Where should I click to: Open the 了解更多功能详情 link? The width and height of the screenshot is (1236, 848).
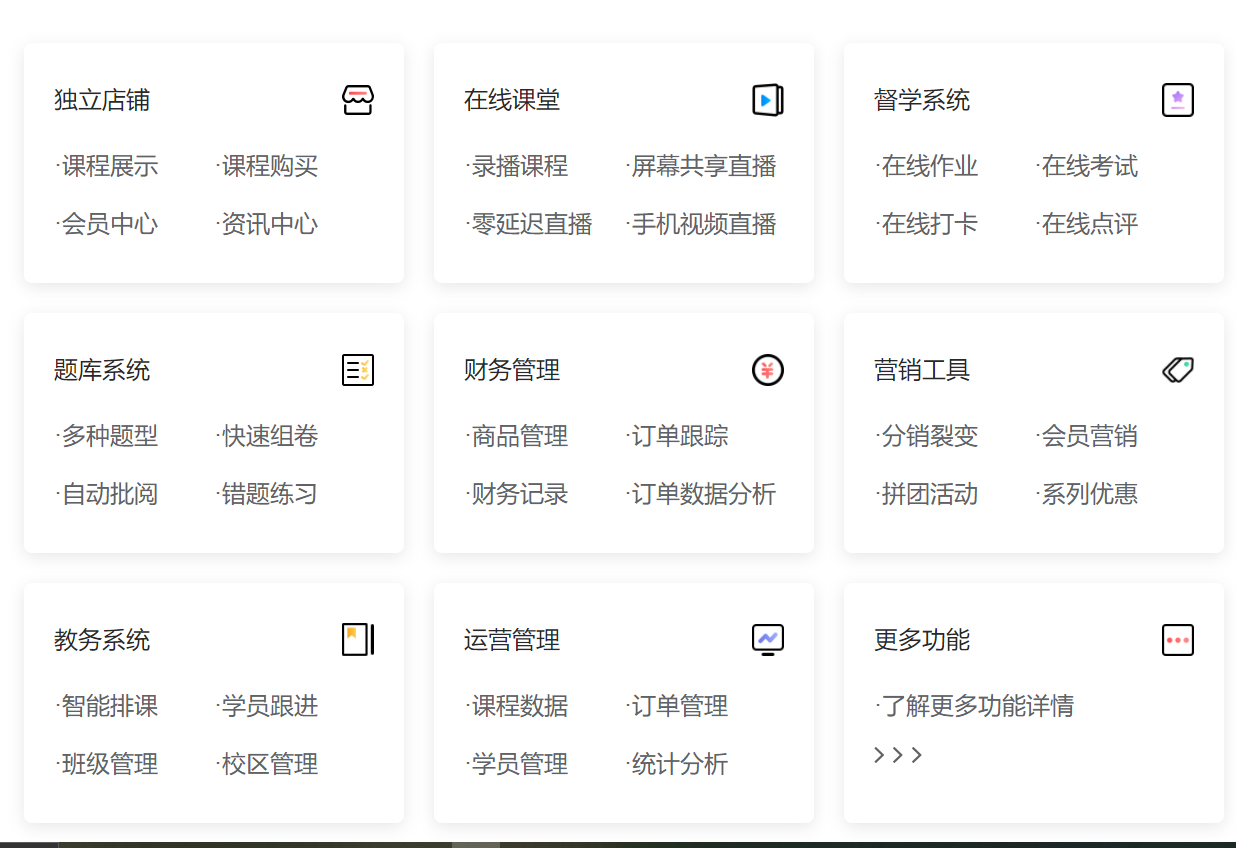(x=975, y=706)
